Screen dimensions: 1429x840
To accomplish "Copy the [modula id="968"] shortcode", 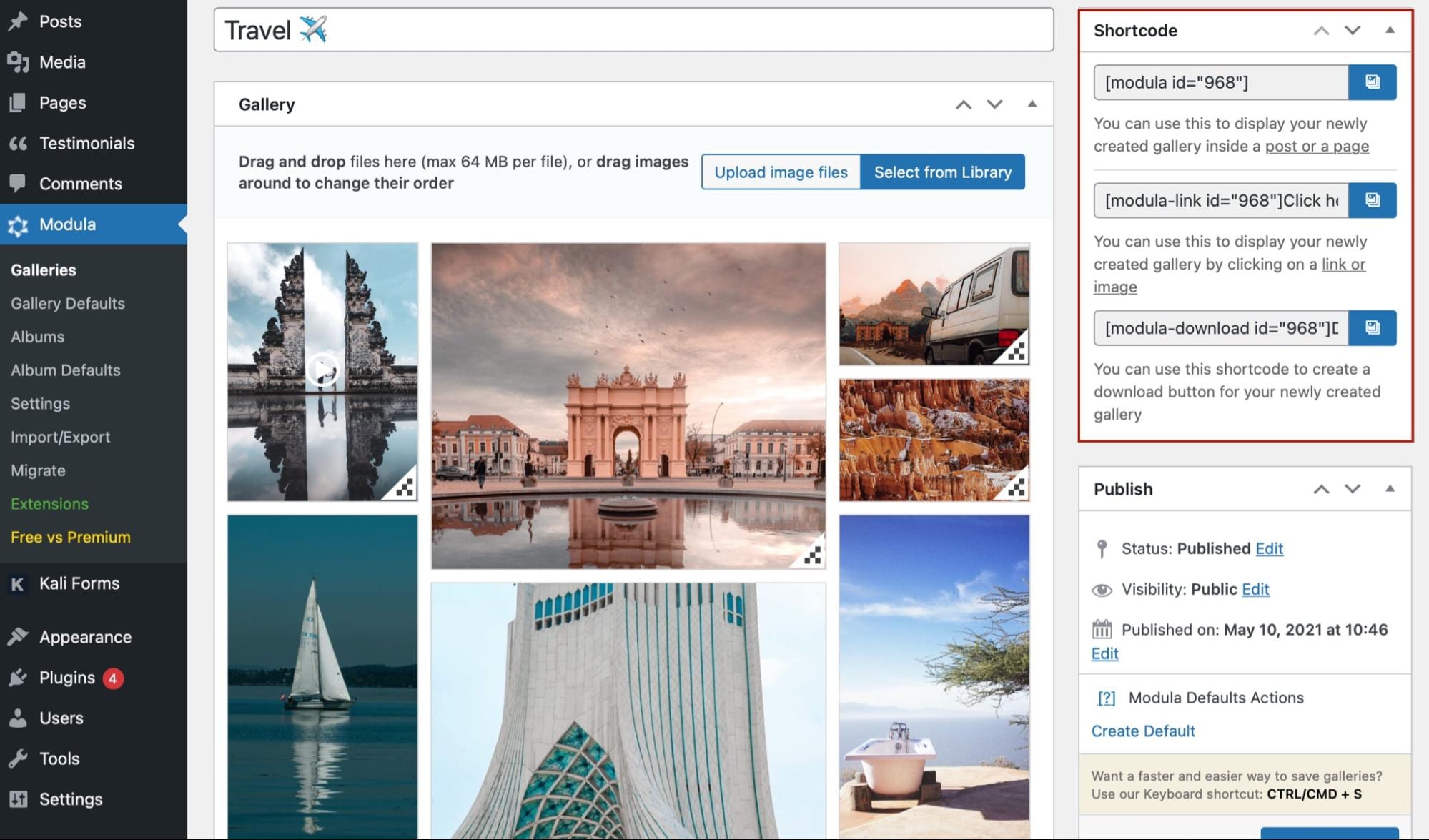I will tap(1372, 81).
